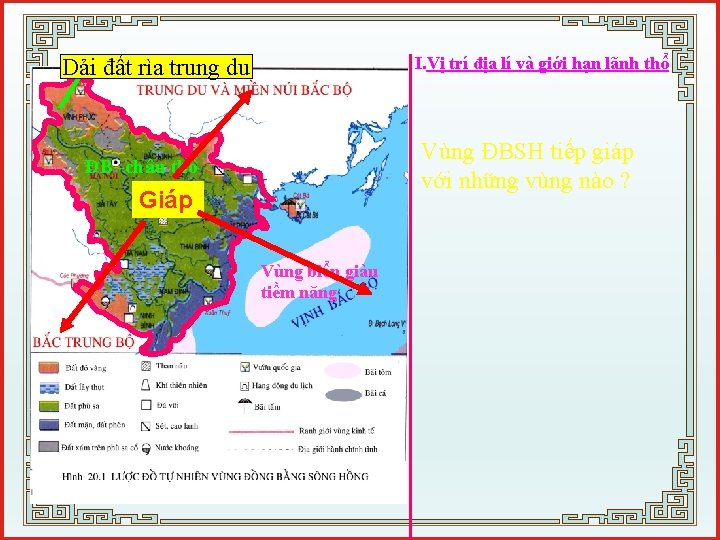Select the Nước khoáng legend symbol
The height and width of the screenshot is (540, 720).
(146, 449)
